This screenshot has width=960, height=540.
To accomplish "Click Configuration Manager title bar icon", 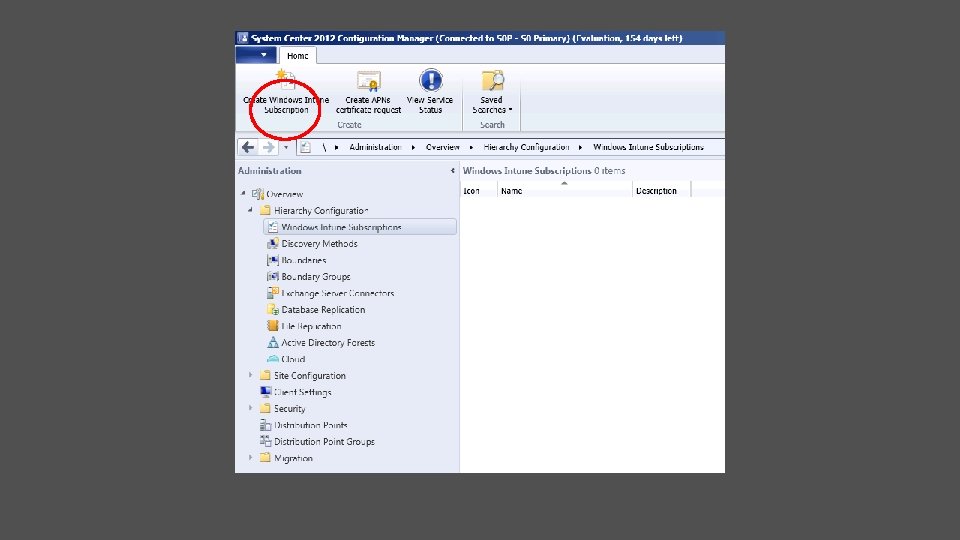I will tap(243, 38).
